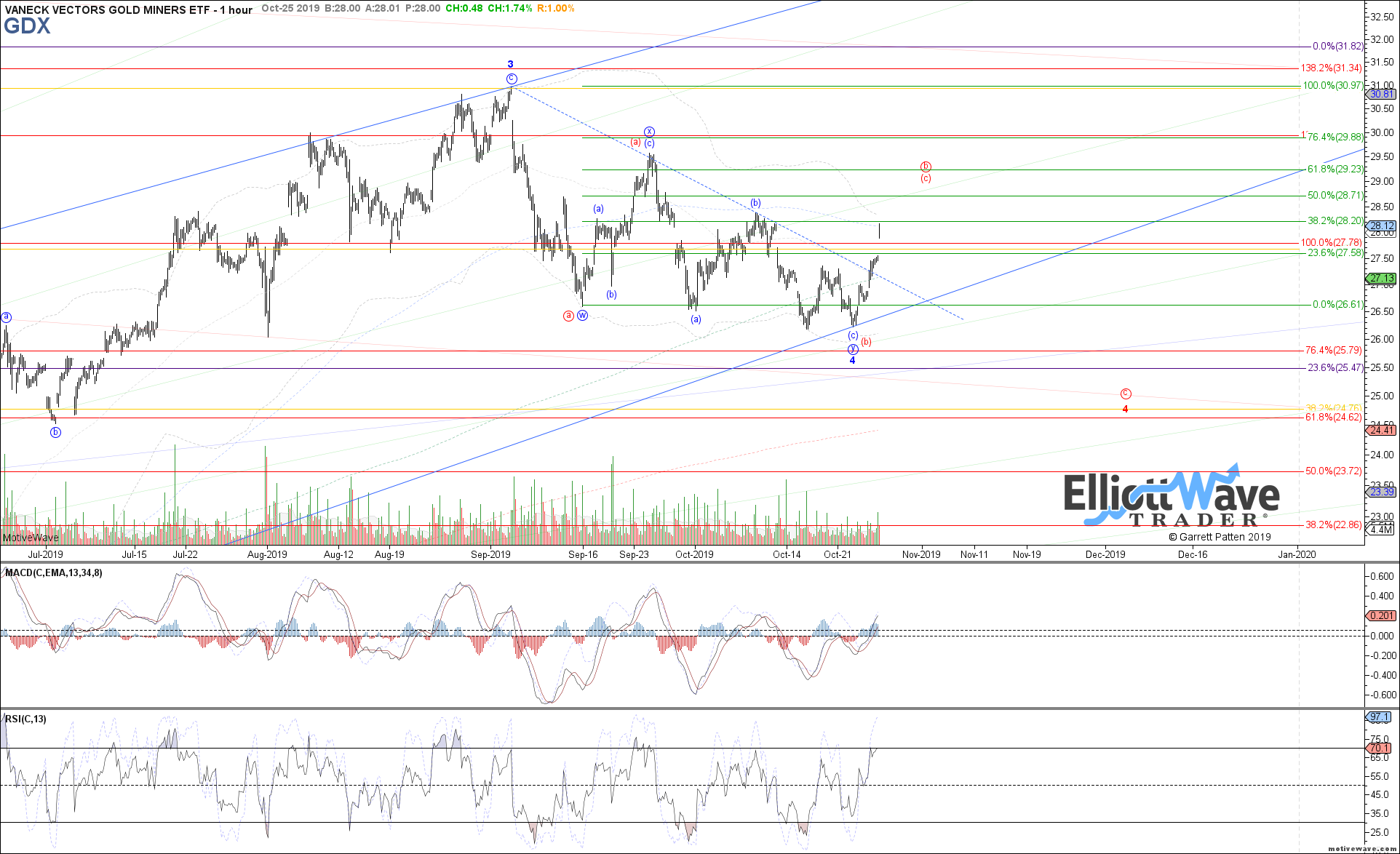This screenshot has width=1400, height=854.
Task: Click the 23.6%(27.58) Fibonacci label
Action: 1335,252
